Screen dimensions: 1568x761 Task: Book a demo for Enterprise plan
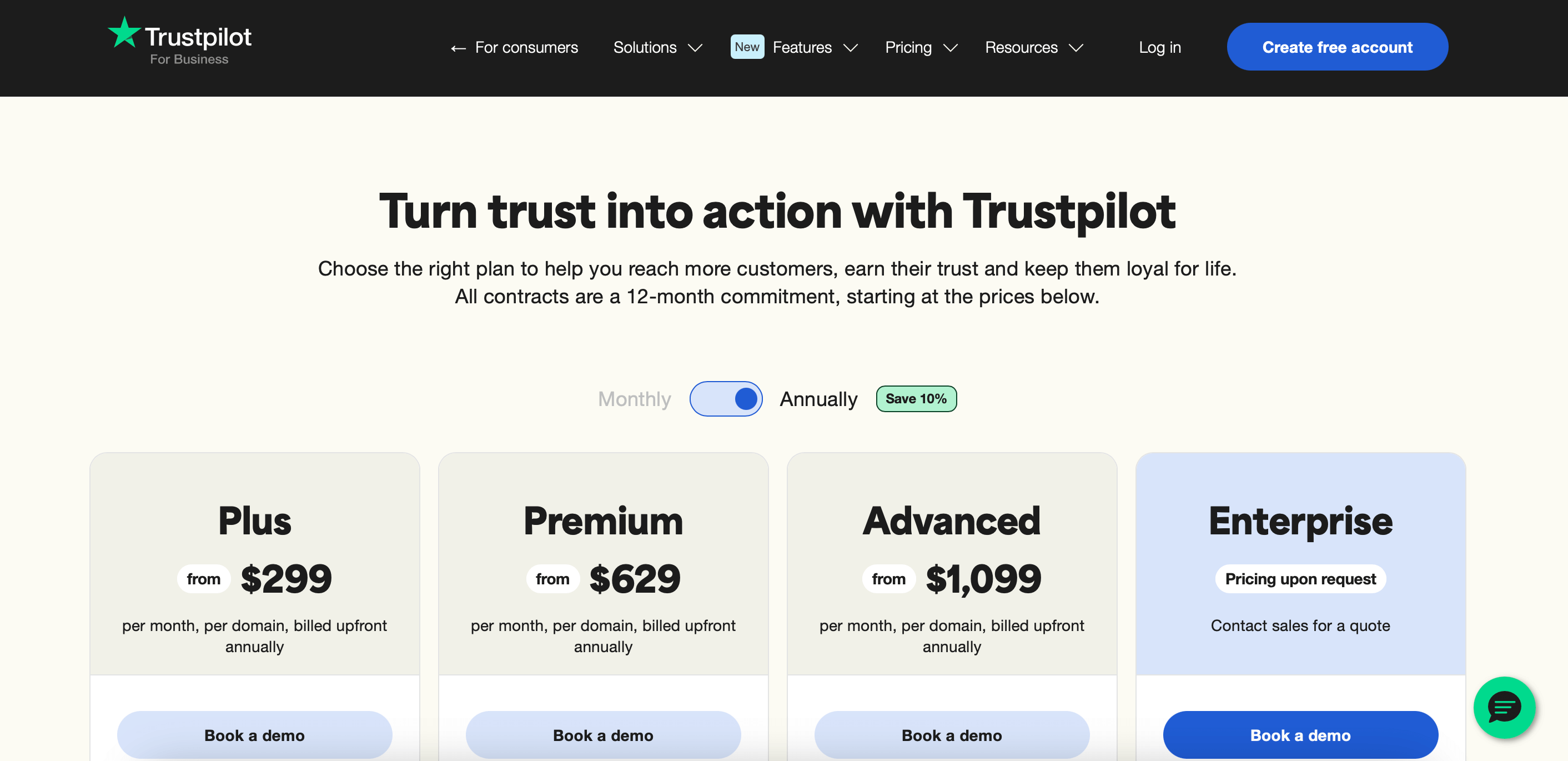point(1300,735)
